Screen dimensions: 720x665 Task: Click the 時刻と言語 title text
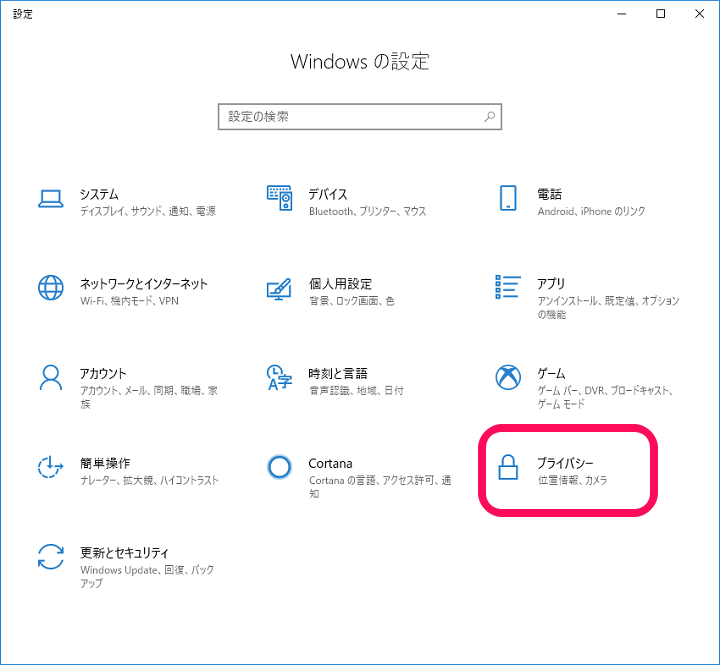(338, 373)
